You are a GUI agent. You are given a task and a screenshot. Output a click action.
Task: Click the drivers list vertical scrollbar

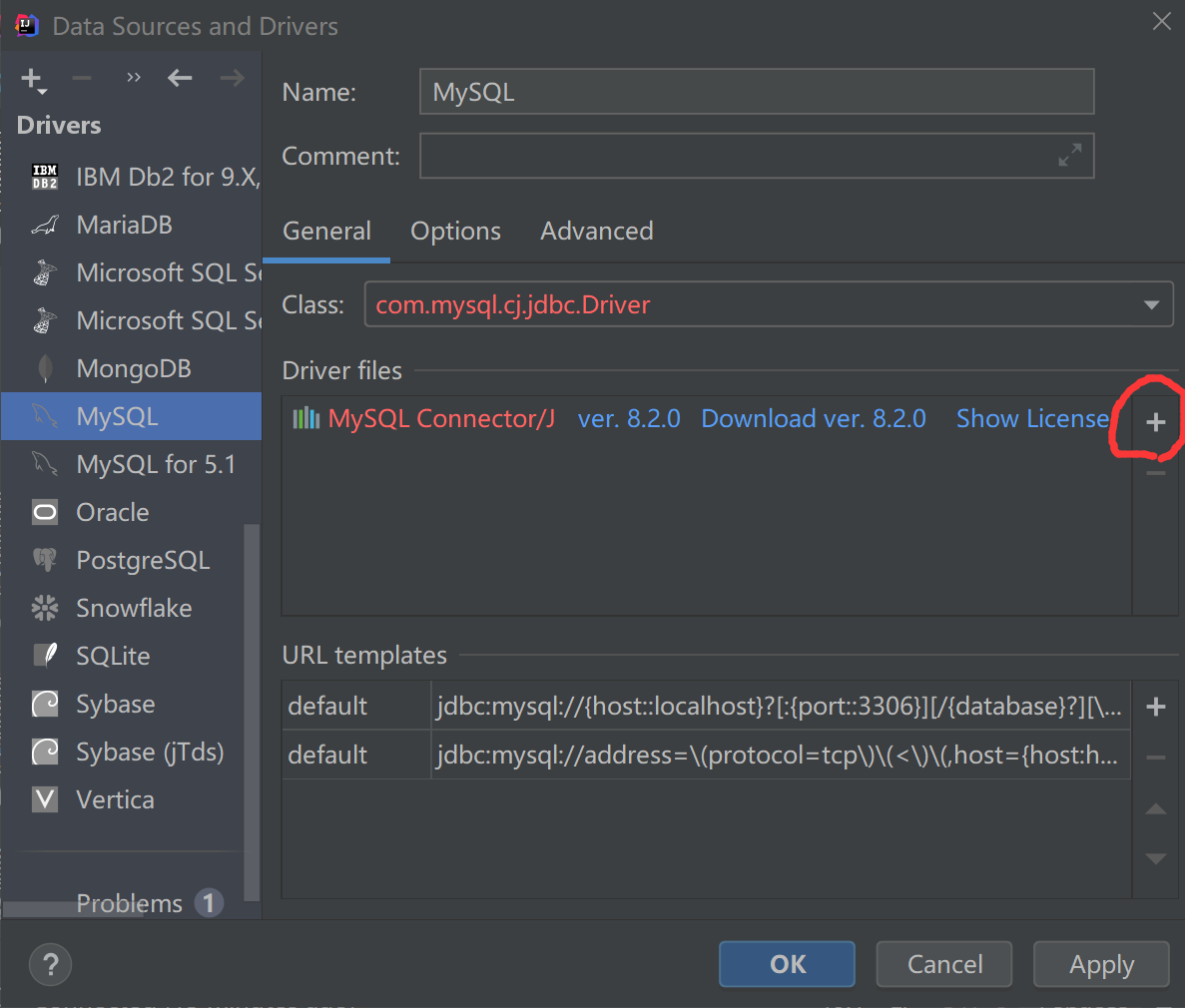(x=252, y=712)
